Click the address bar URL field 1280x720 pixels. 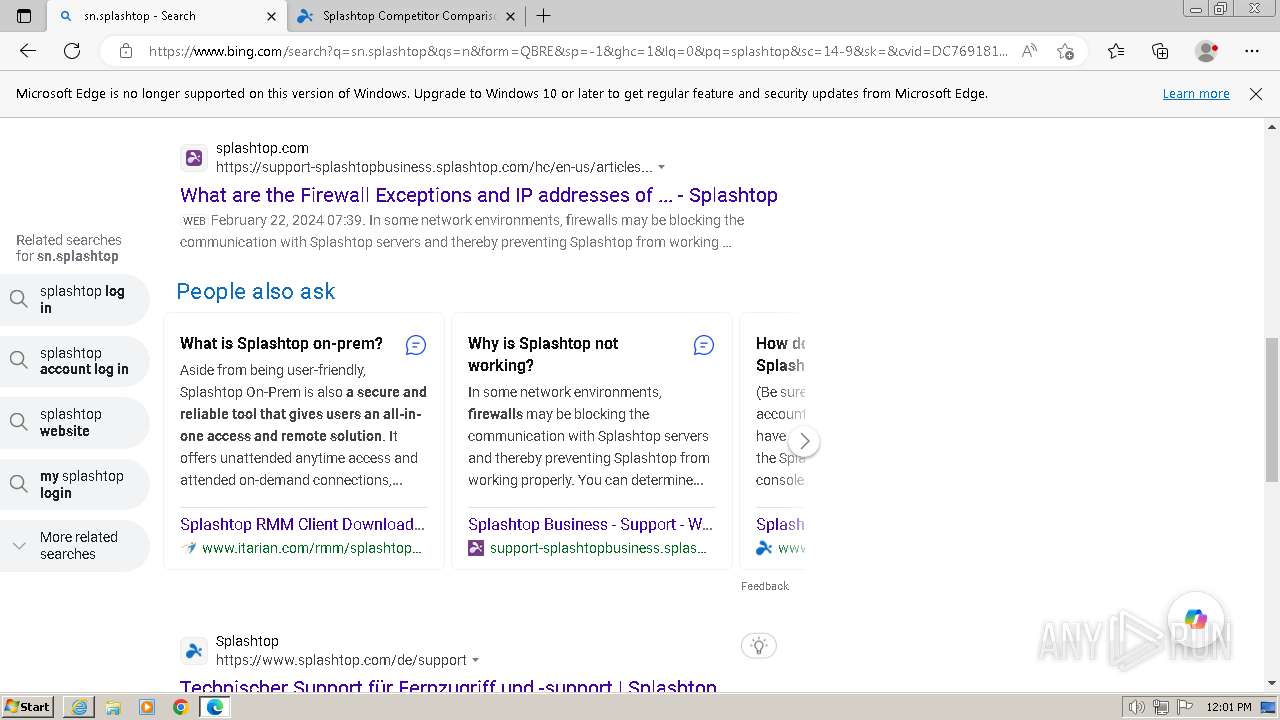click(x=578, y=51)
